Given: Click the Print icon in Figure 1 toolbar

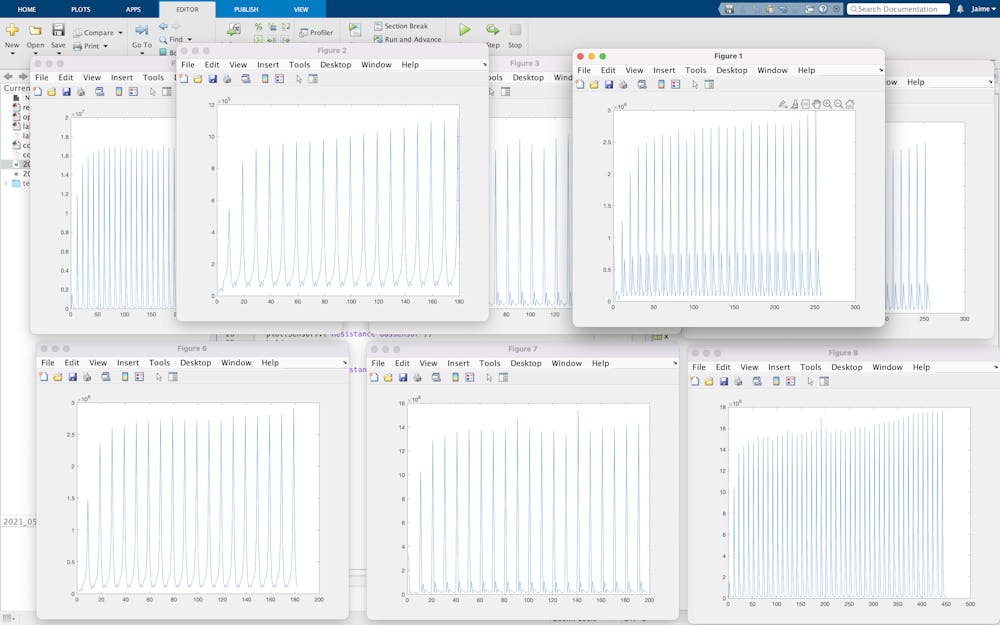Looking at the screenshot, I should point(622,84).
